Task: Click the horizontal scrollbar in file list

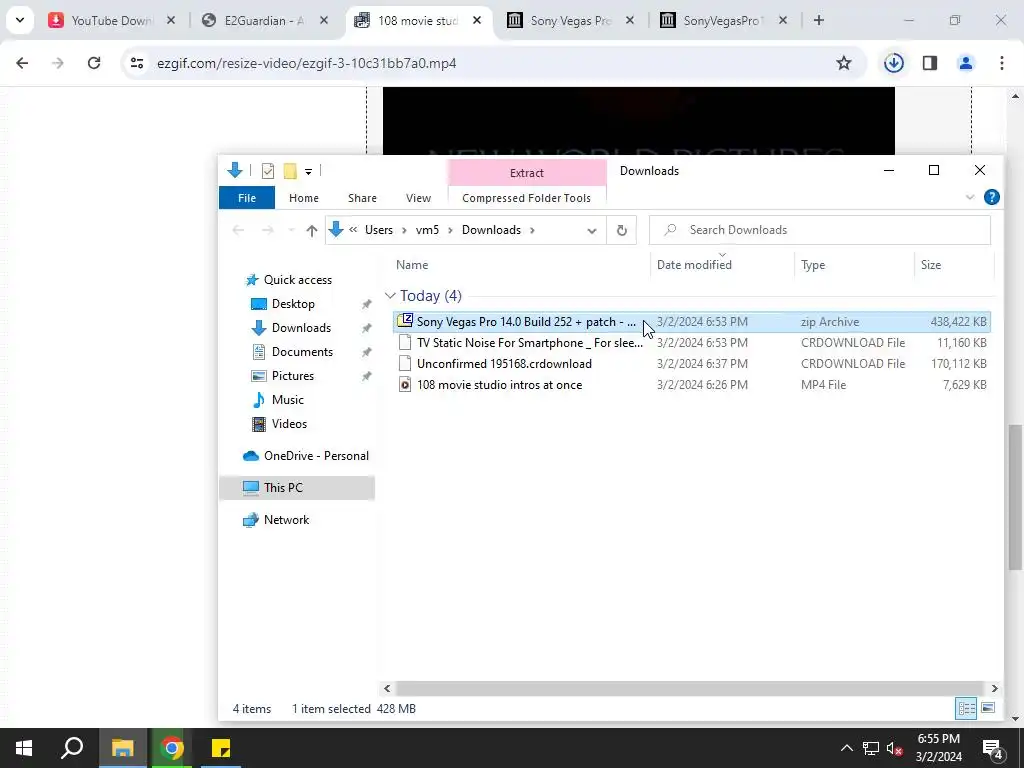Action: point(690,688)
